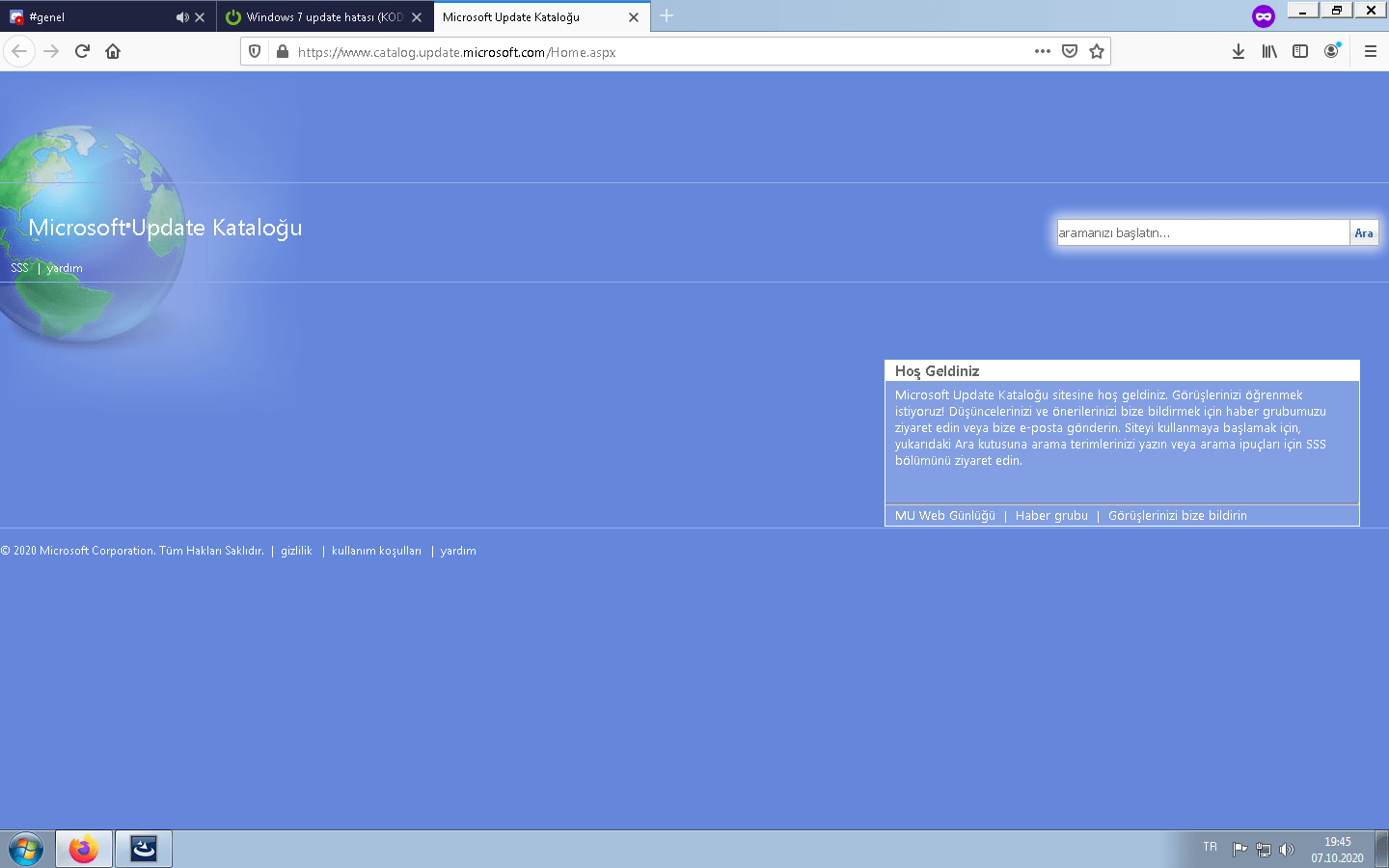Open the Firefox account menu
The height and width of the screenshot is (868, 1389).
click(x=1332, y=51)
